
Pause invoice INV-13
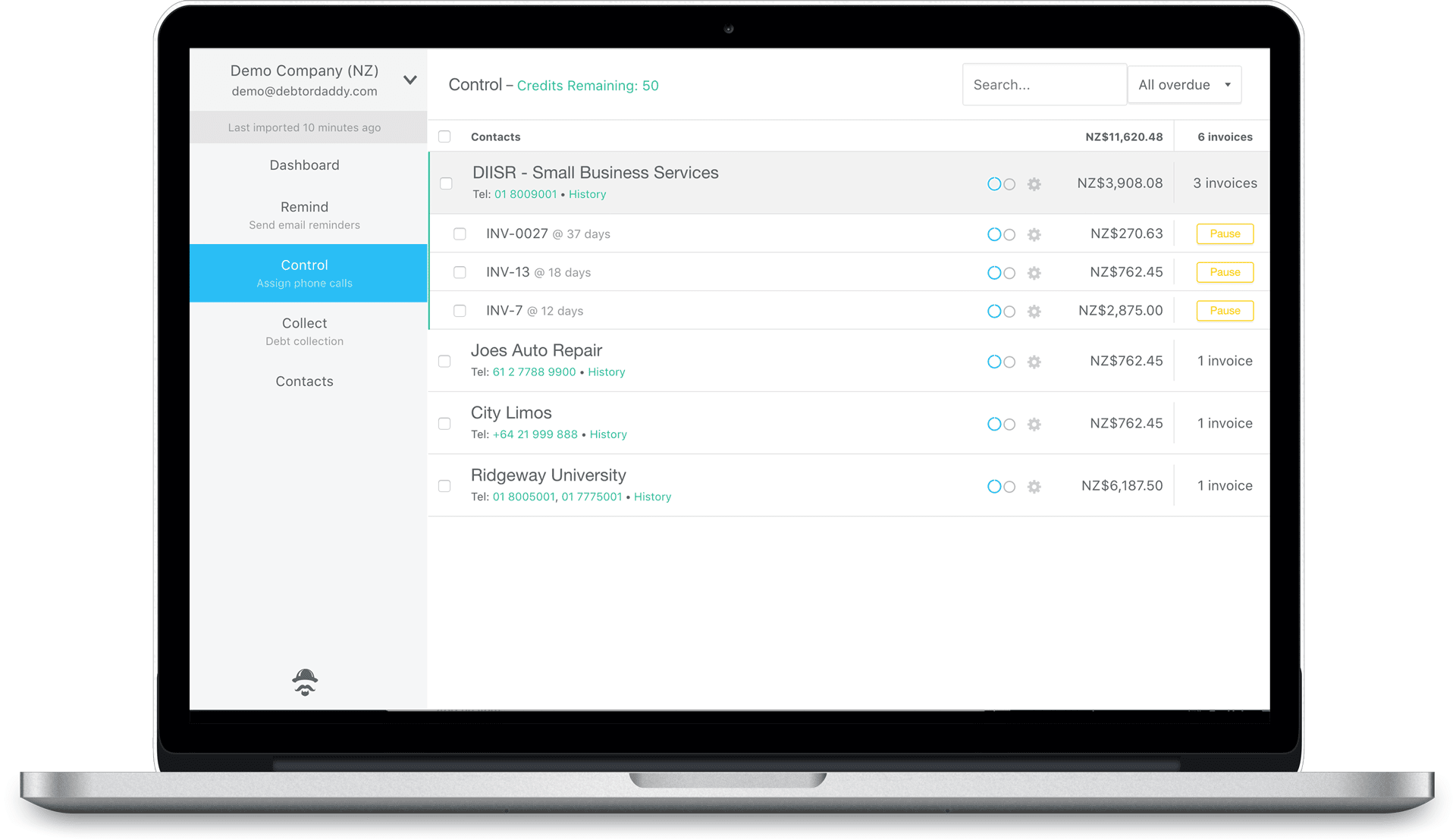[x=1225, y=272]
